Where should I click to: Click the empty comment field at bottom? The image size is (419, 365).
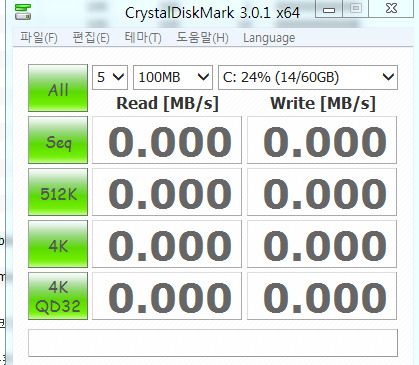point(213,343)
